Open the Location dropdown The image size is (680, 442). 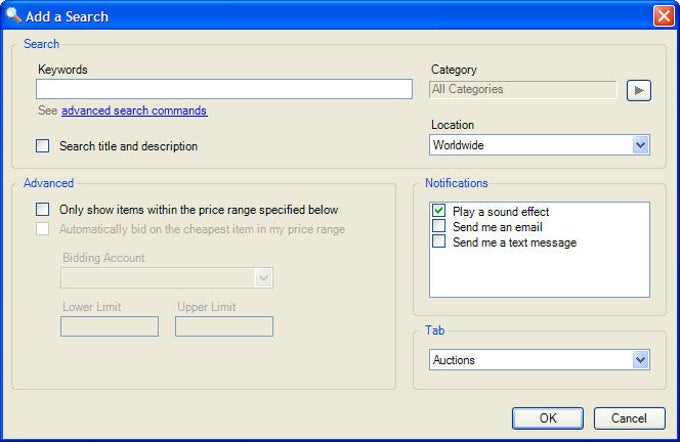[x=640, y=145]
